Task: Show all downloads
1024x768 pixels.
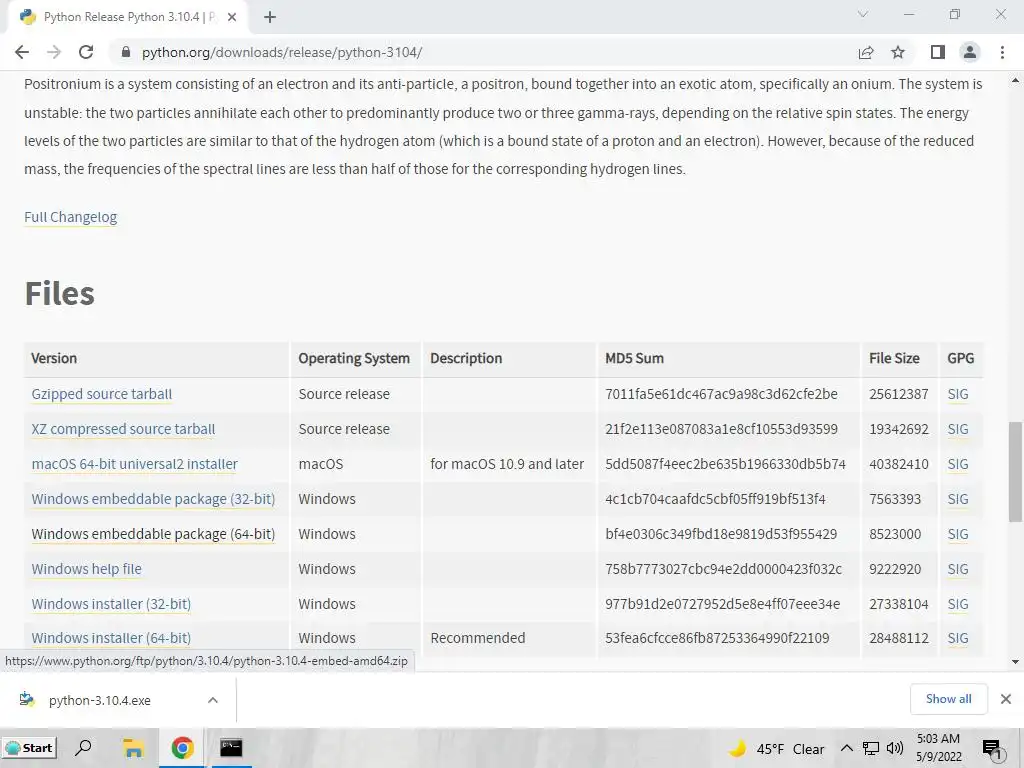Action: [948, 699]
